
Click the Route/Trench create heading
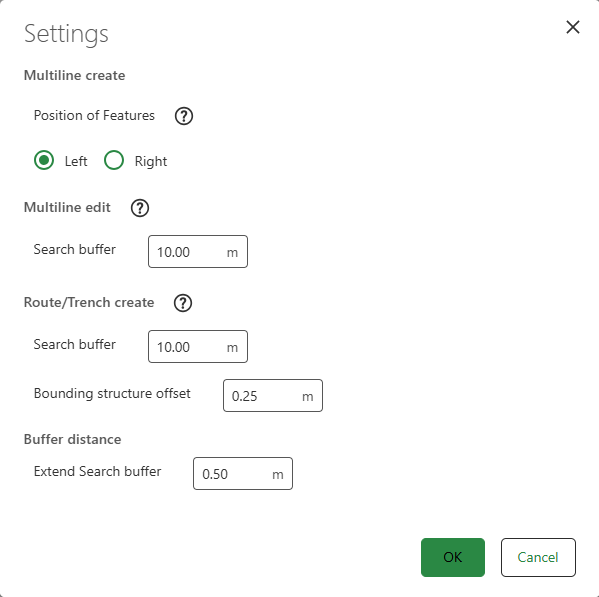pos(89,303)
